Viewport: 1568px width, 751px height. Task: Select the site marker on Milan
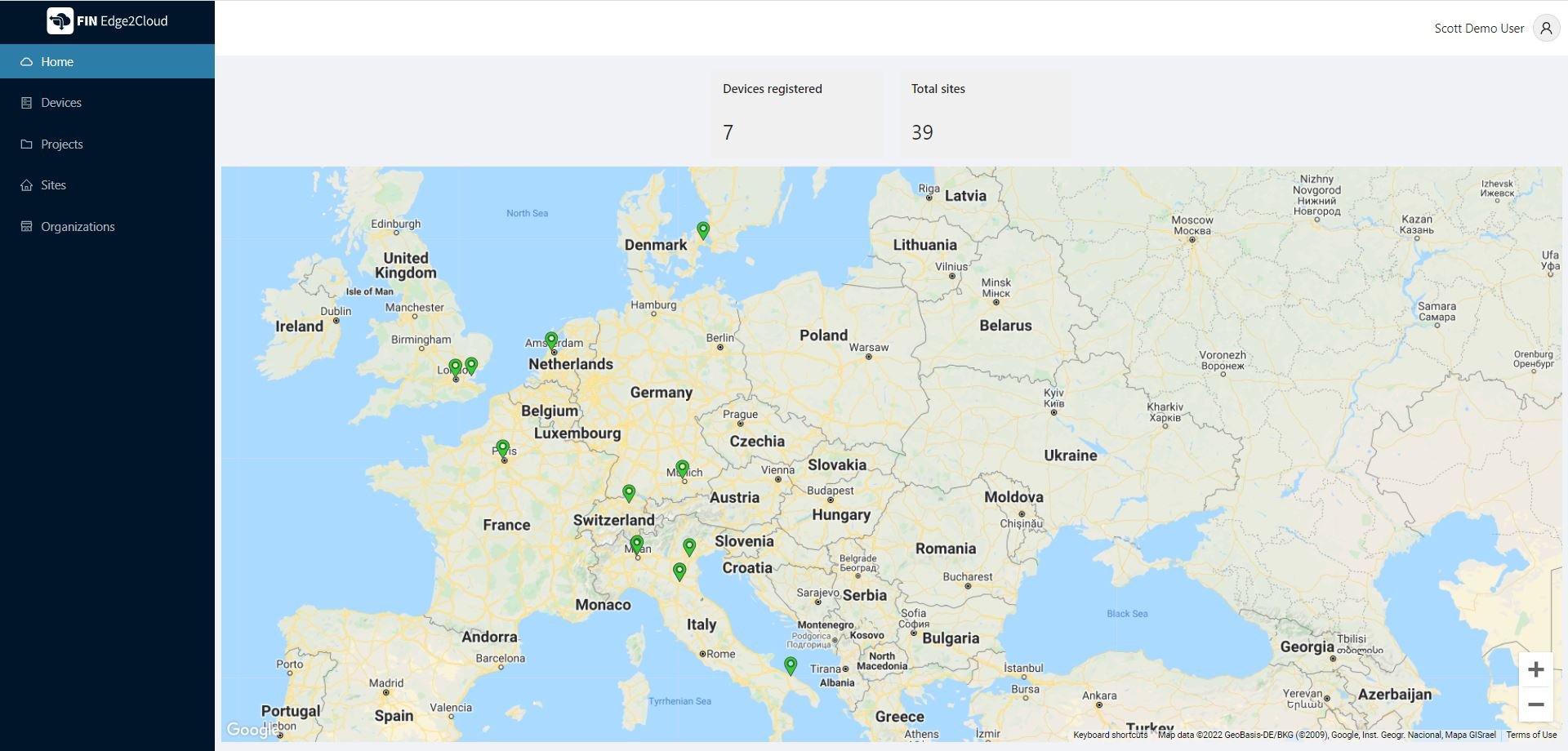(x=637, y=544)
